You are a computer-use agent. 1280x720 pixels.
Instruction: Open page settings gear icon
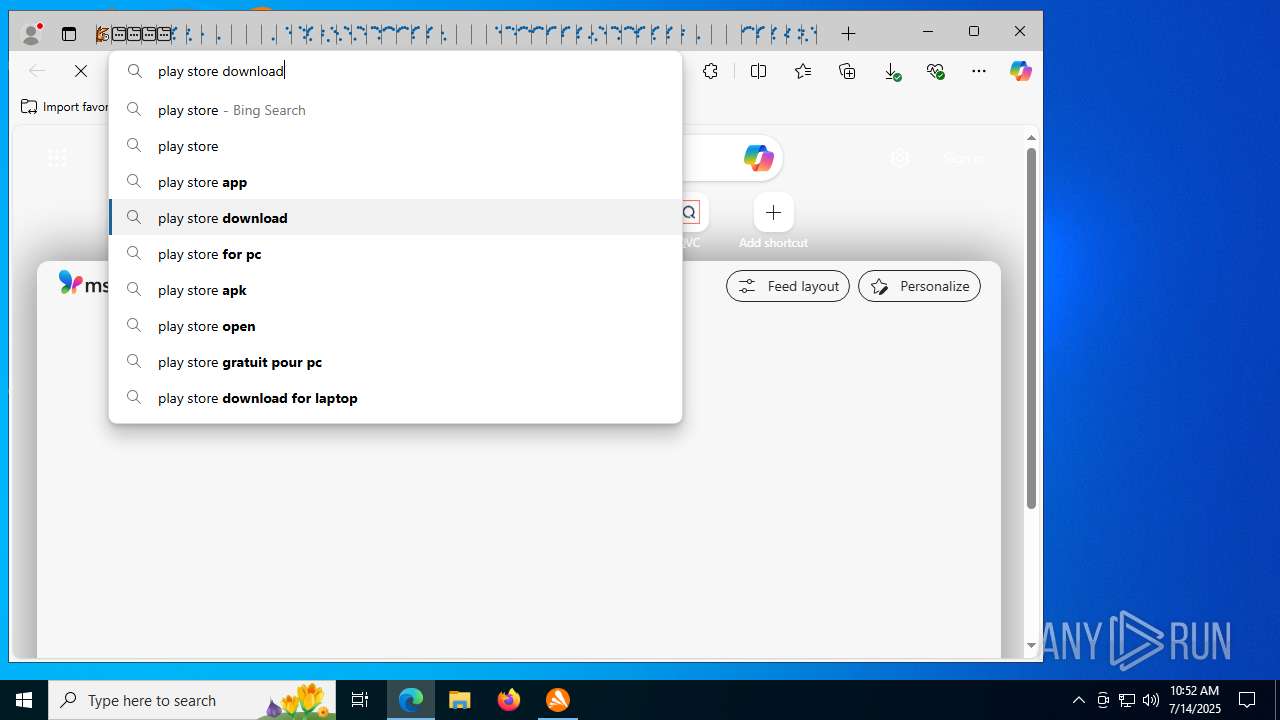point(900,158)
